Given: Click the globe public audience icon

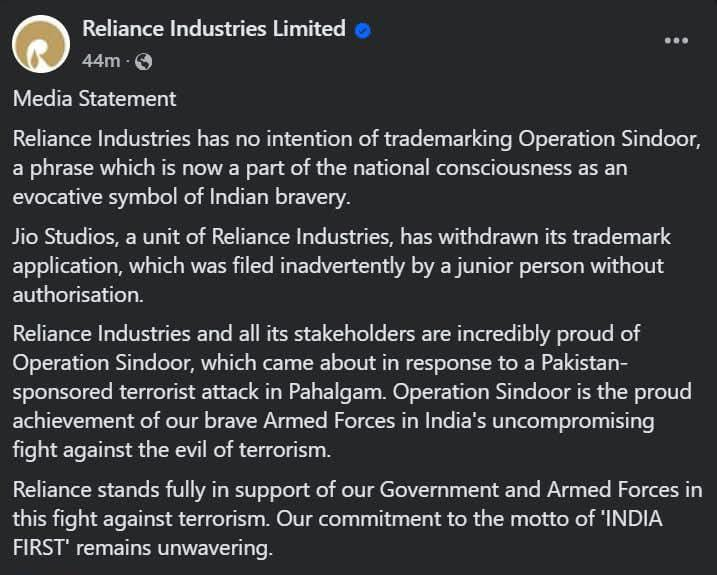Looking at the screenshot, I should pyautogui.click(x=143, y=62).
